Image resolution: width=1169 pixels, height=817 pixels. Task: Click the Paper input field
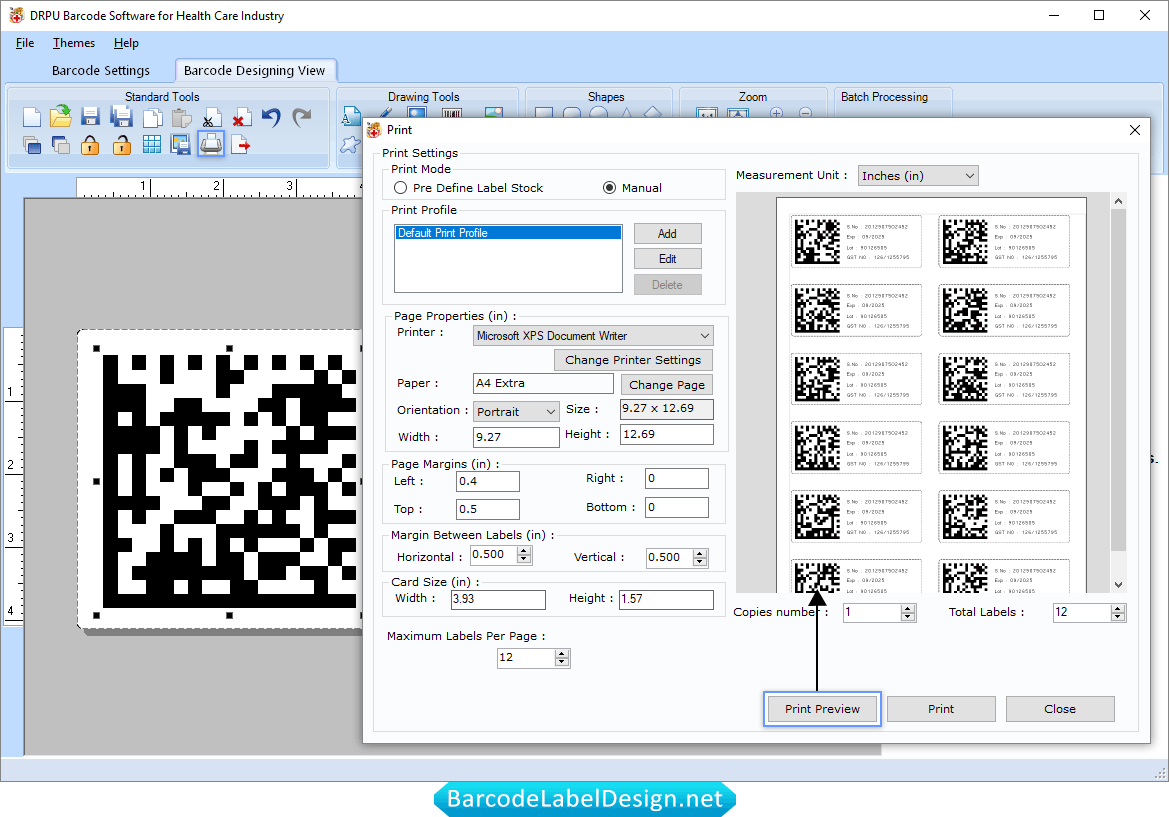pos(543,383)
